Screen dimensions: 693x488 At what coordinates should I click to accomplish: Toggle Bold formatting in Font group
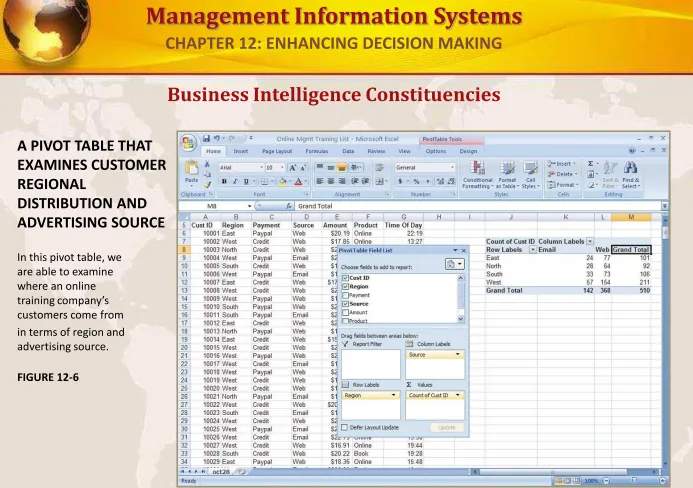[x=224, y=181]
